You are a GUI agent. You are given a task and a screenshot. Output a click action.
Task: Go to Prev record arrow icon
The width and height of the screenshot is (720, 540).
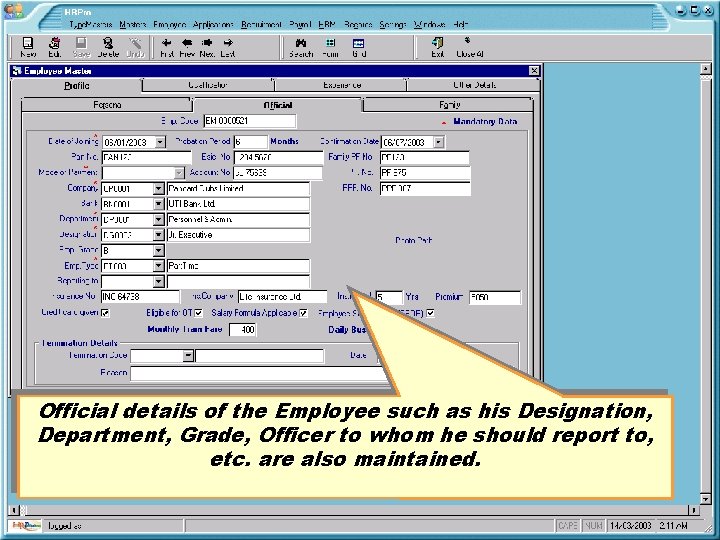click(x=187, y=43)
